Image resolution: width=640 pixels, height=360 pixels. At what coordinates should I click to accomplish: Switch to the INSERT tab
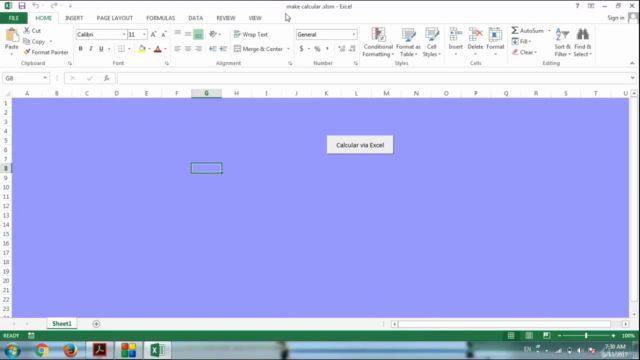pyautogui.click(x=74, y=18)
